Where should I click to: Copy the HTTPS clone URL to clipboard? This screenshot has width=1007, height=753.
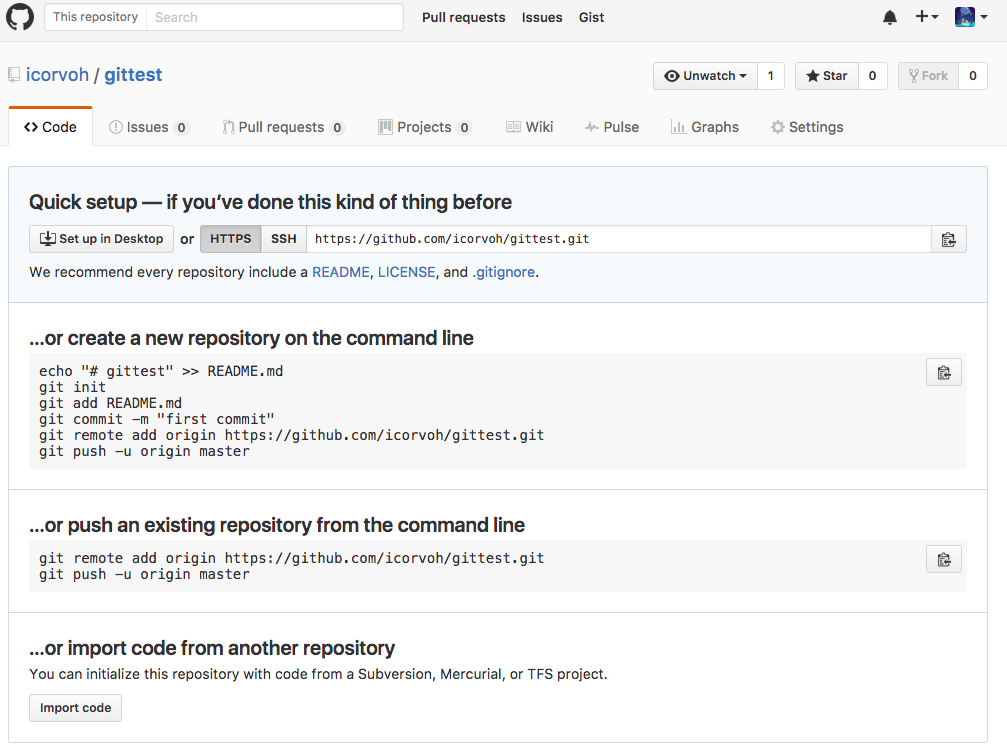[x=949, y=240]
